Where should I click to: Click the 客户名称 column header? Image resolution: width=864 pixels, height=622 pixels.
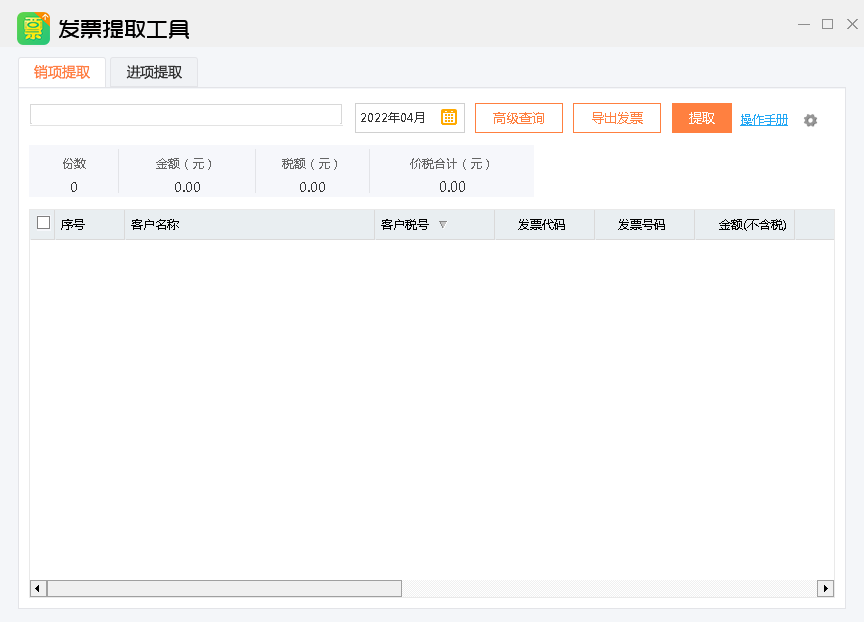249,225
